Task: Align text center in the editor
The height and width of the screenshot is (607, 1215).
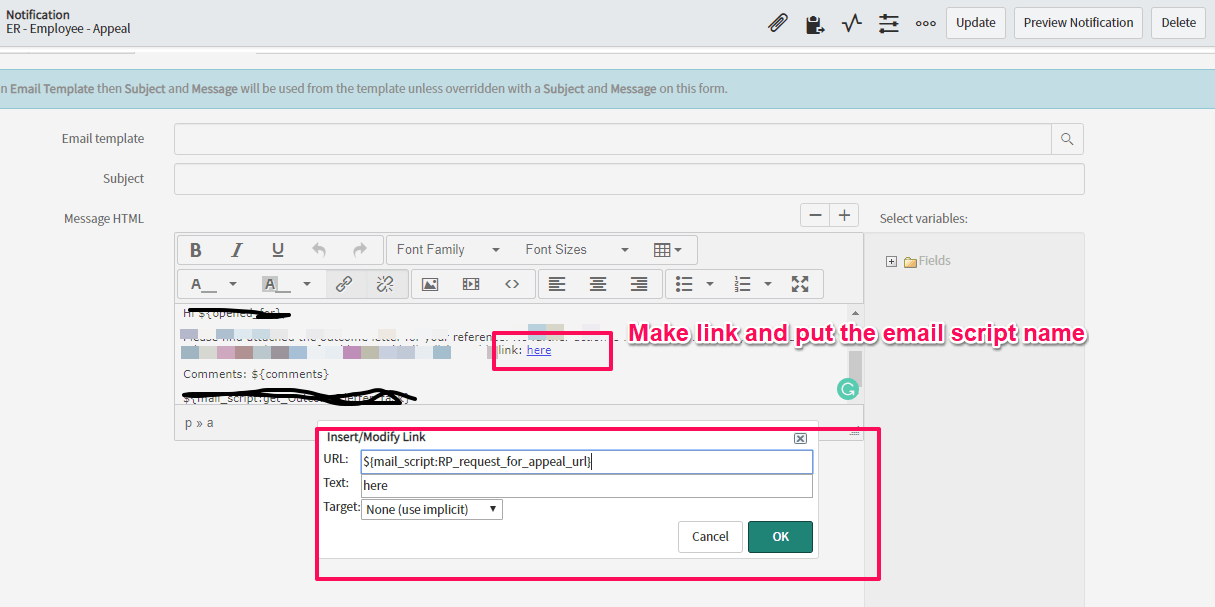Action: click(x=598, y=284)
